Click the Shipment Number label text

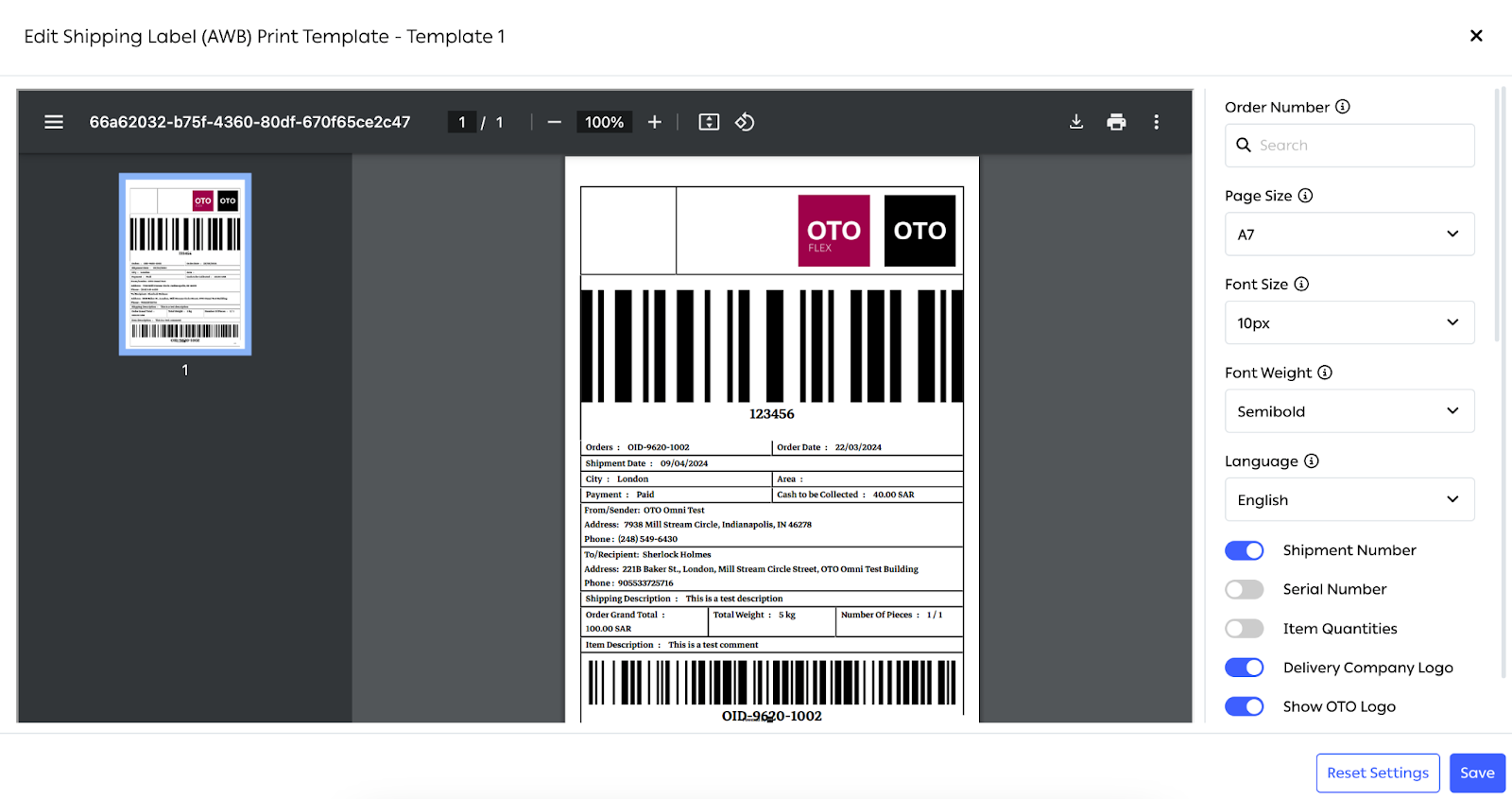pos(1349,550)
